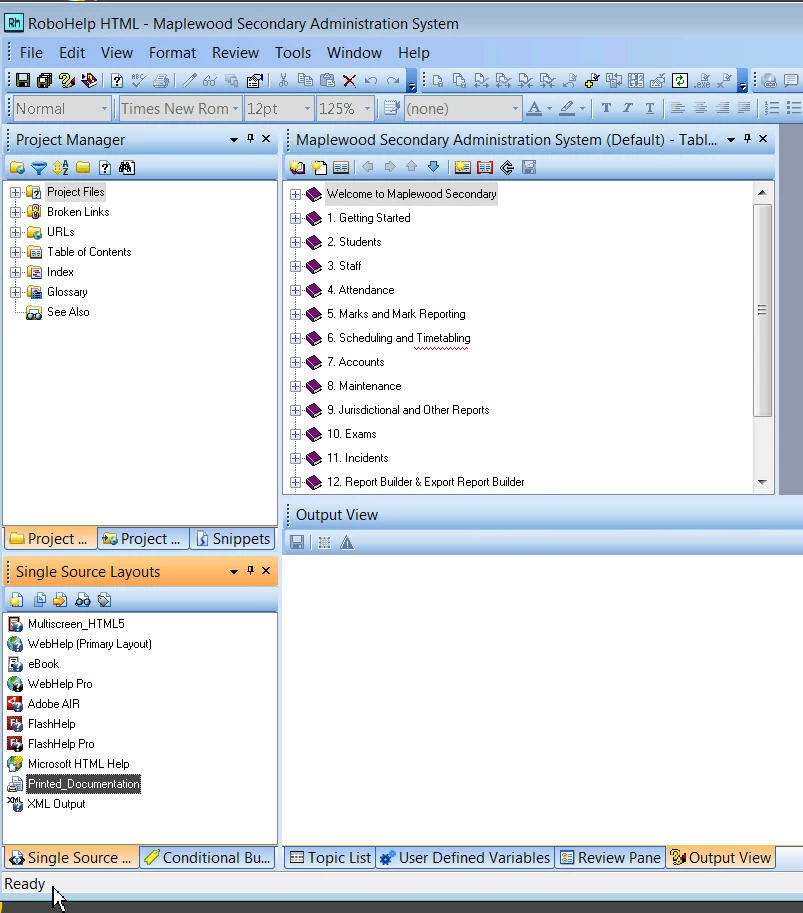Screen dimensions: 803x913
Task: Click the save icon in Output View toolbar
Action: (297, 543)
